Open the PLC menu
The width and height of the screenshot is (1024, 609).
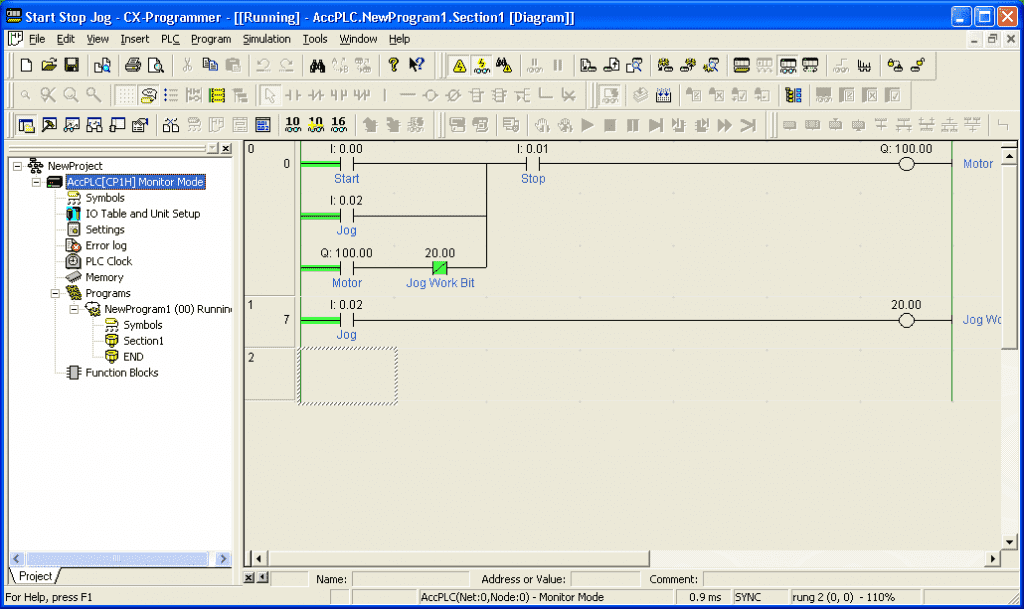tap(170, 39)
